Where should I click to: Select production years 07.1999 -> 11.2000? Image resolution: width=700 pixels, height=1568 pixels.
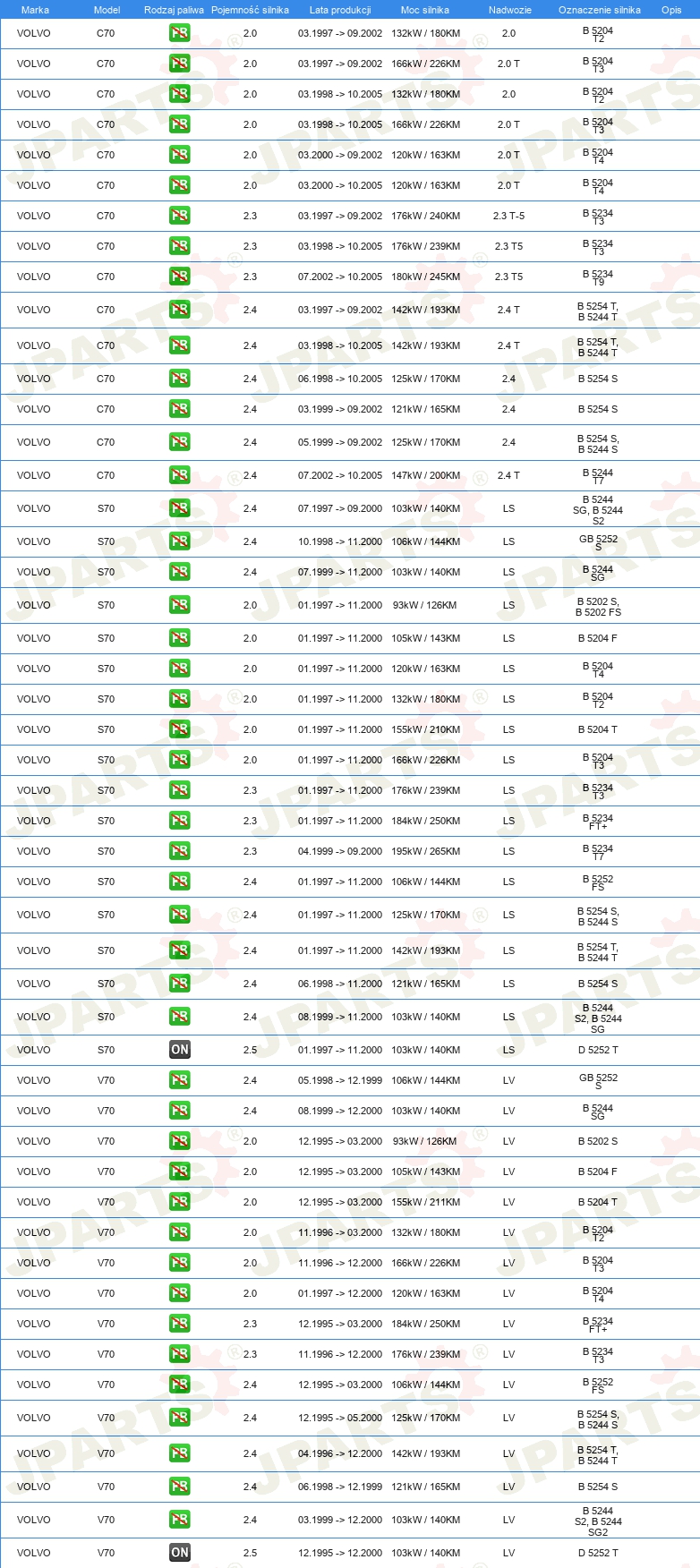tap(340, 572)
